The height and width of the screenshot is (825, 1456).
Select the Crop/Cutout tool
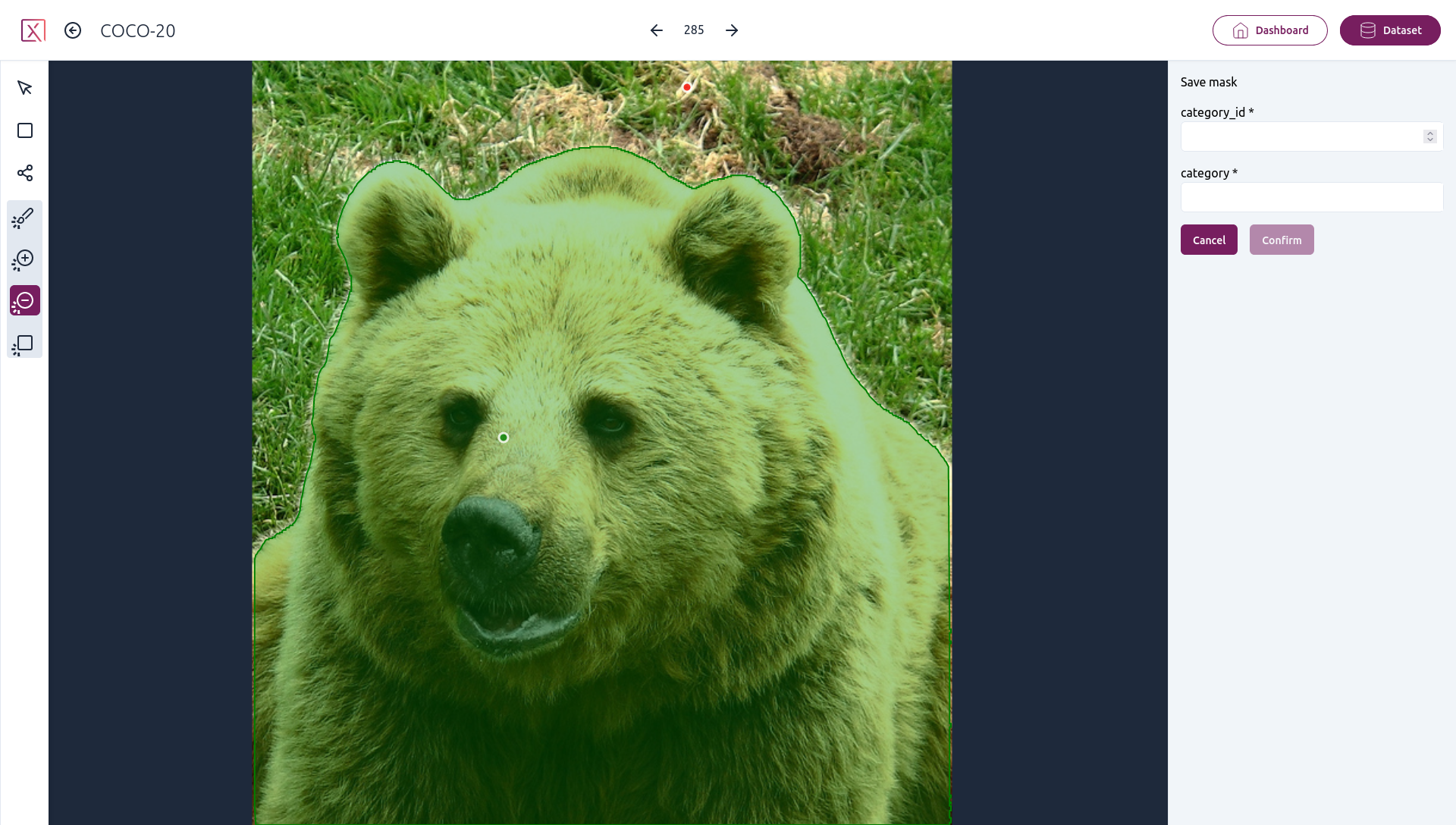click(x=25, y=343)
